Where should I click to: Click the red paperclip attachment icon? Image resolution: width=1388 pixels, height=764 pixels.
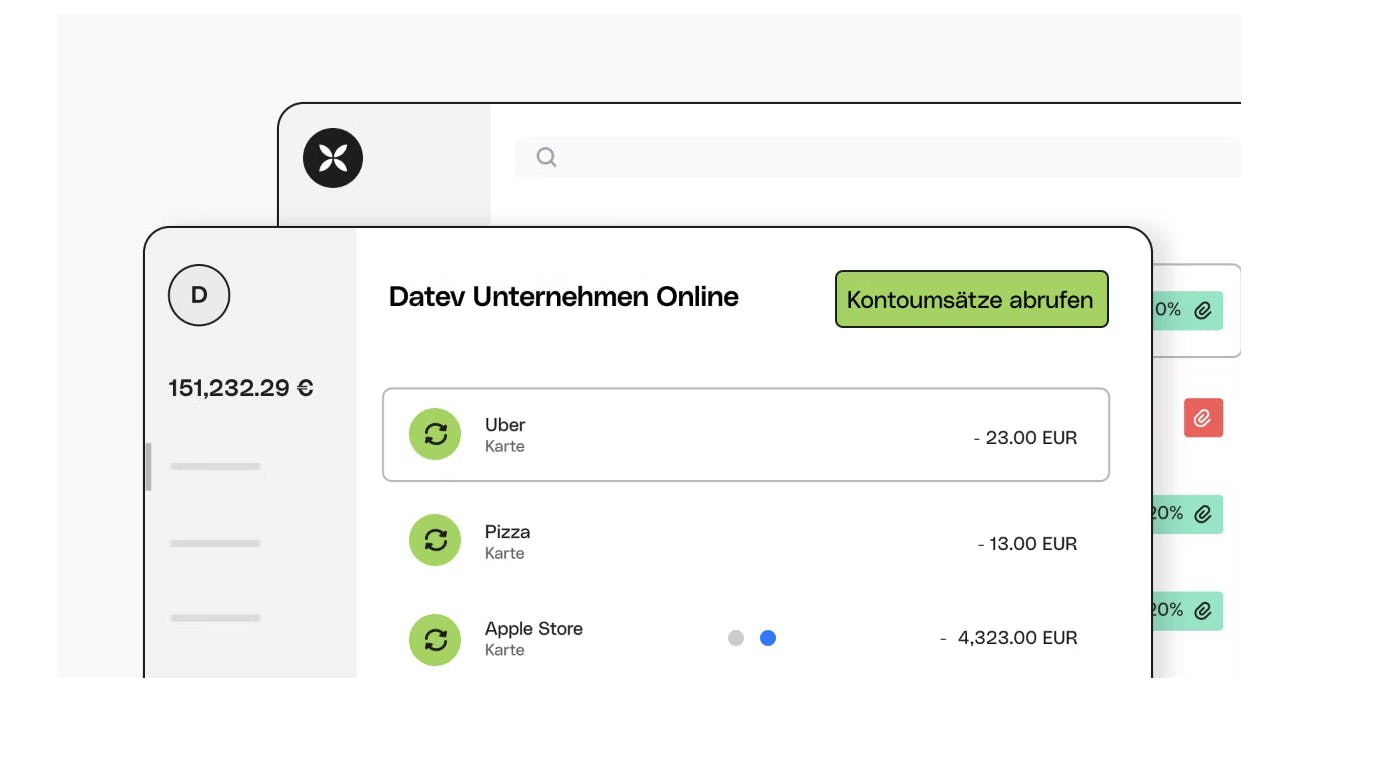tap(1204, 417)
